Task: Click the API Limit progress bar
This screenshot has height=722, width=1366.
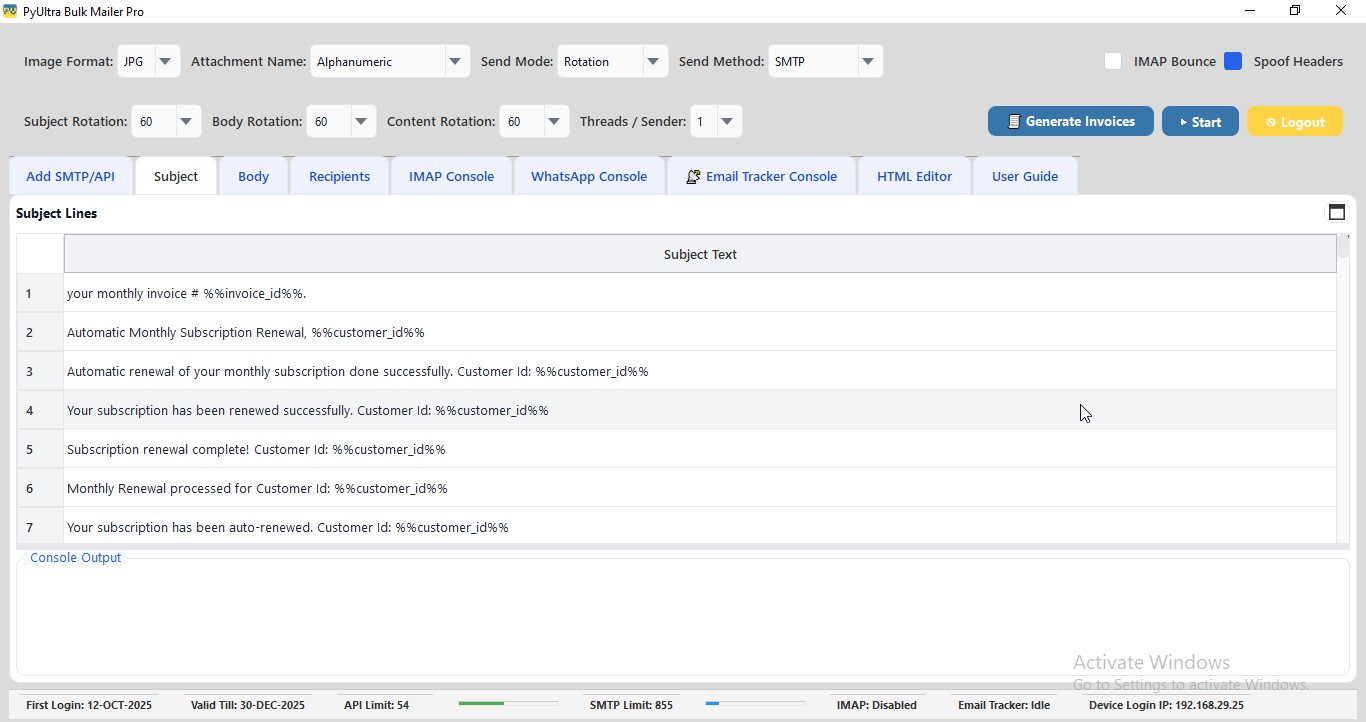Action: [x=507, y=704]
